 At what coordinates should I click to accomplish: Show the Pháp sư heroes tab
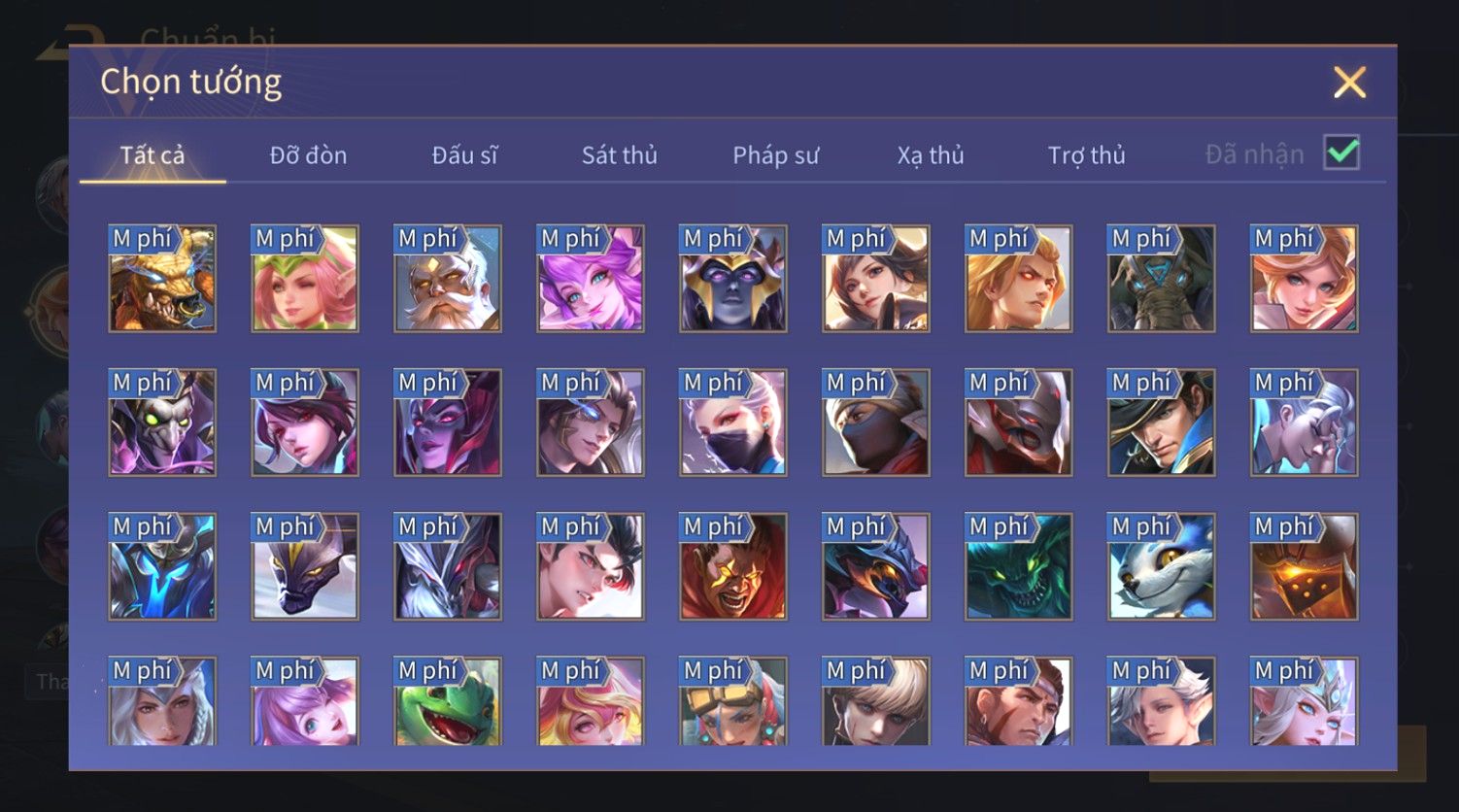(776, 154)
